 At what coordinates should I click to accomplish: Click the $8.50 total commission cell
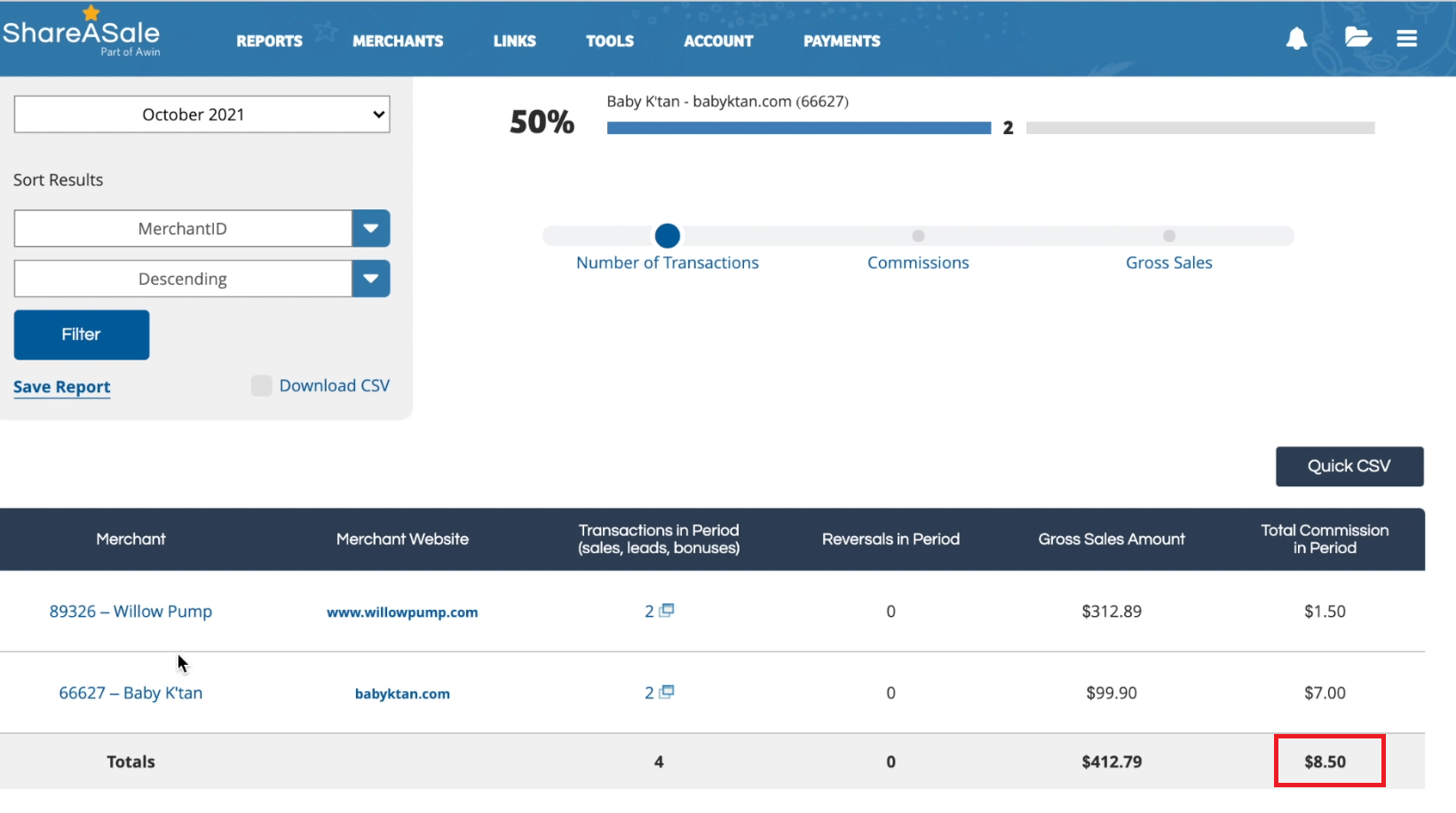(x=1325, y=762)
